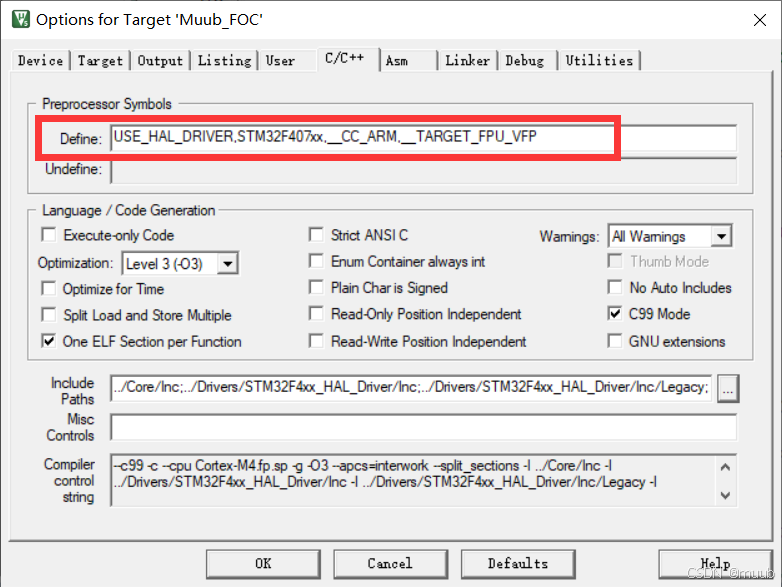Toggle Read-Write Position Independent checkbox

point(316,342)
